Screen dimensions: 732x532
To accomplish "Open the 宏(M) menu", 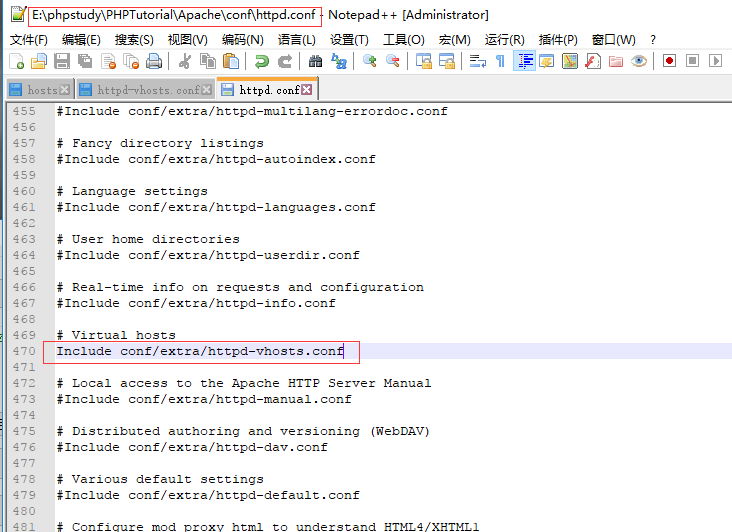I will click(x=455, y=40).
